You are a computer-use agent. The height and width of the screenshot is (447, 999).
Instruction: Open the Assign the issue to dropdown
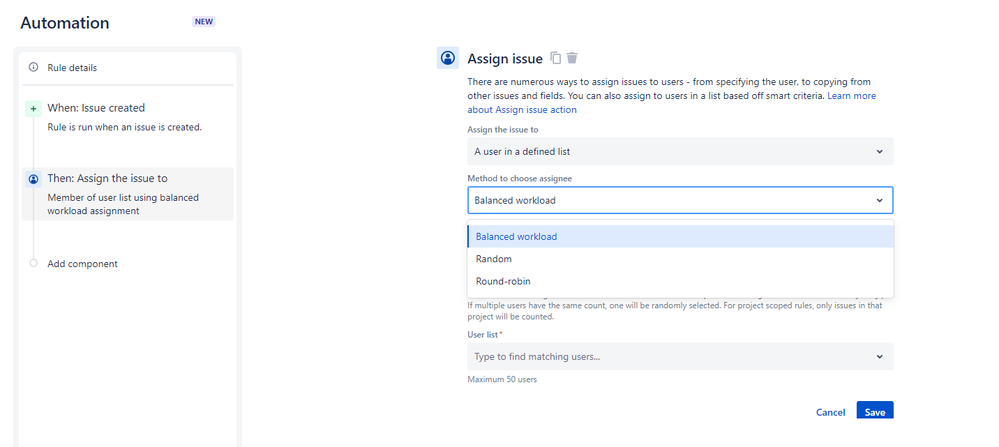click(x=680, y=152)
